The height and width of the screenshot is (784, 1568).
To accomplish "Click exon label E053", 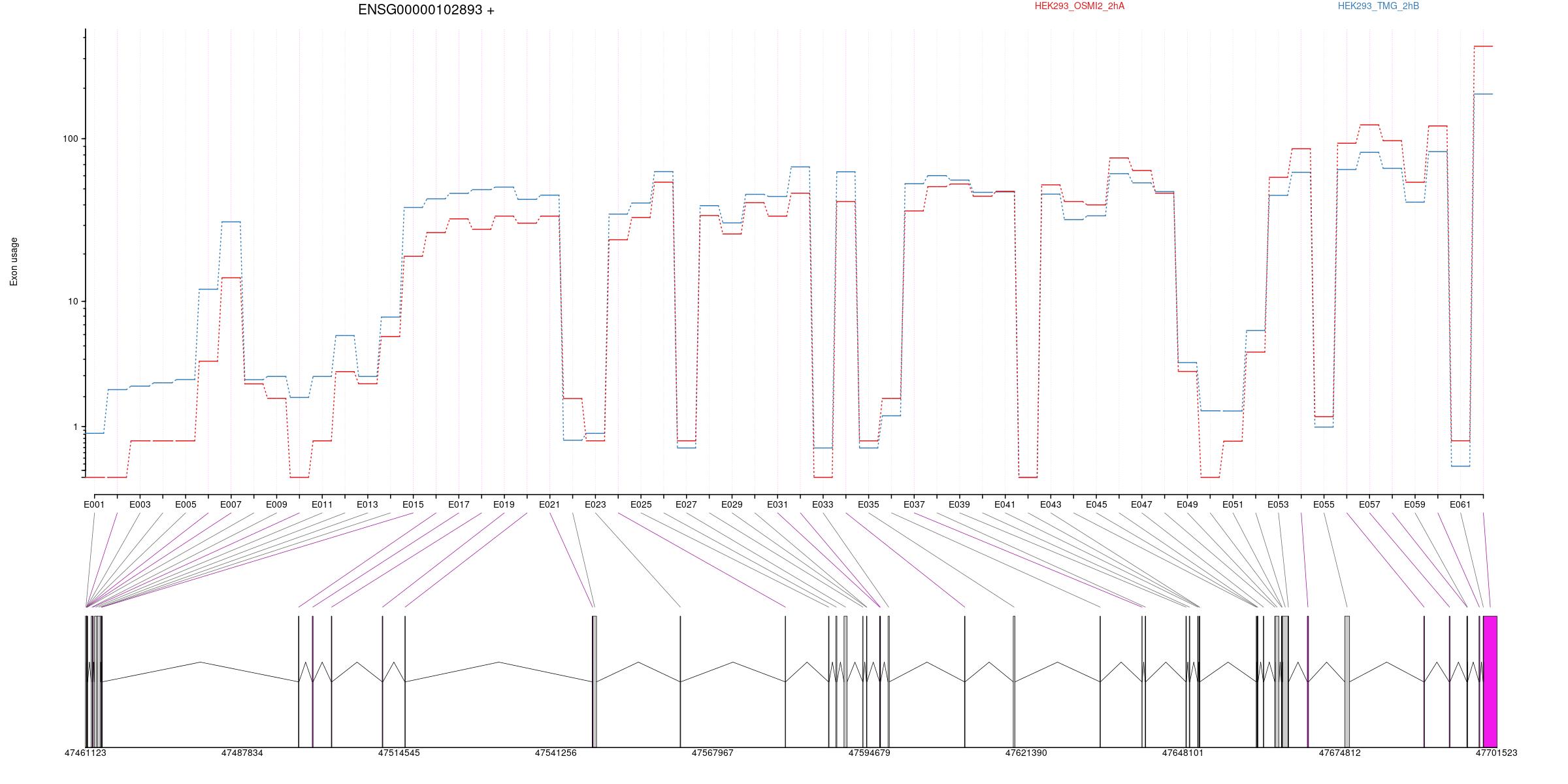I will [1278, 504].
